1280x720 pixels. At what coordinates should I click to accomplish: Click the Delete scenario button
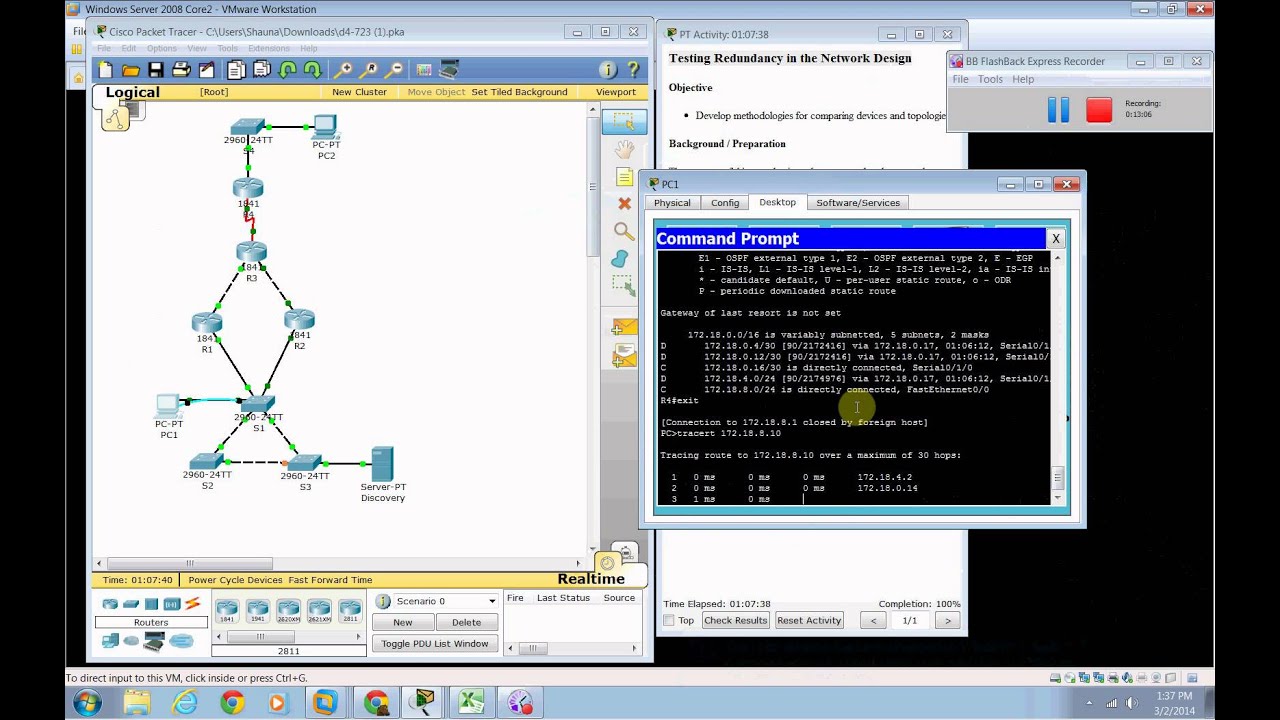[466, 622]
